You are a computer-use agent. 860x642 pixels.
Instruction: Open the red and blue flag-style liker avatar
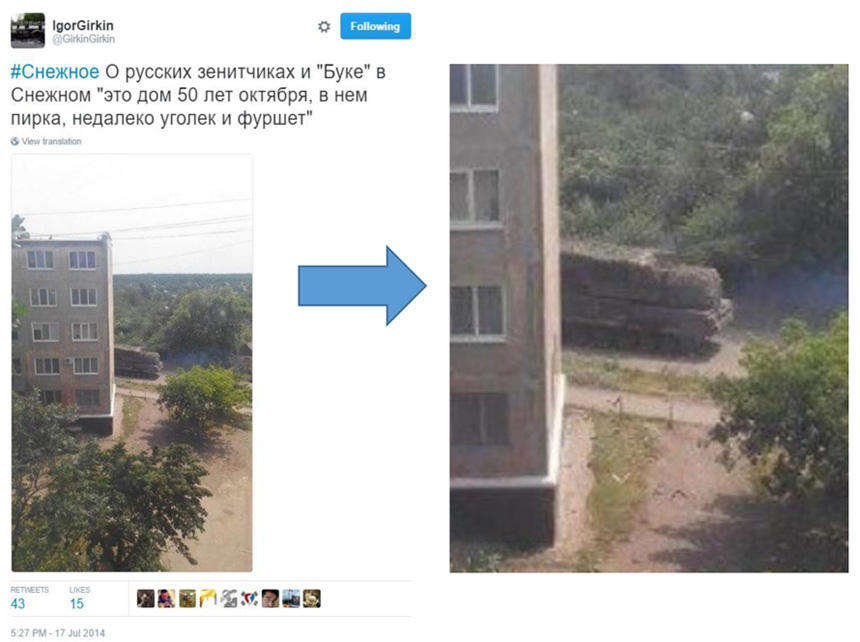point(250,598)
